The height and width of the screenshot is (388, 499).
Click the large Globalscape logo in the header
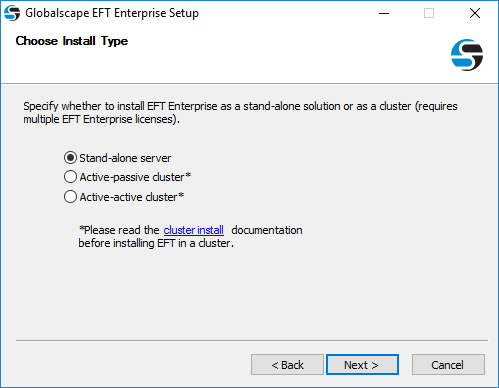[x=467, y=55]
